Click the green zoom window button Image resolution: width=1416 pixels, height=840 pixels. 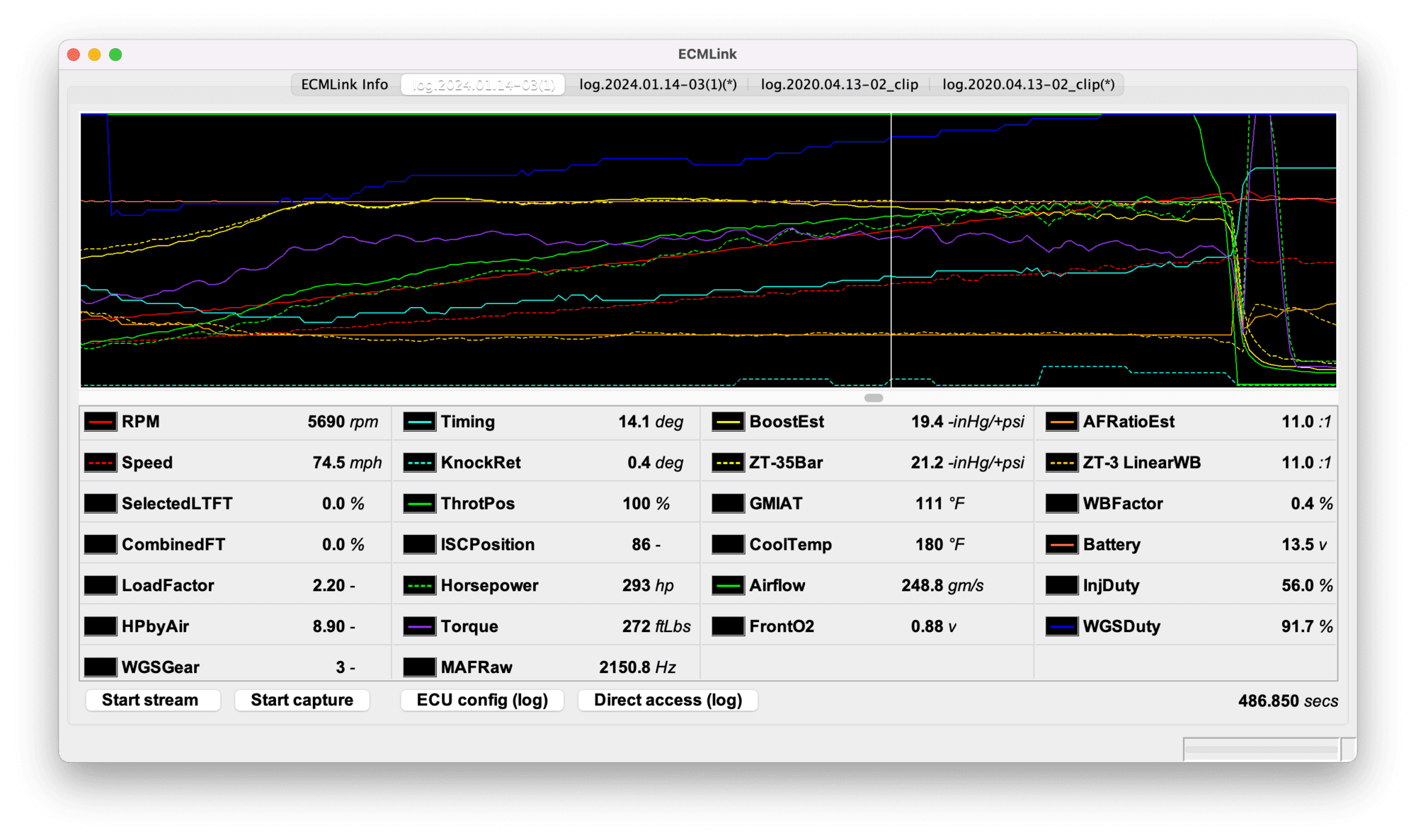[x=115, y=54]
